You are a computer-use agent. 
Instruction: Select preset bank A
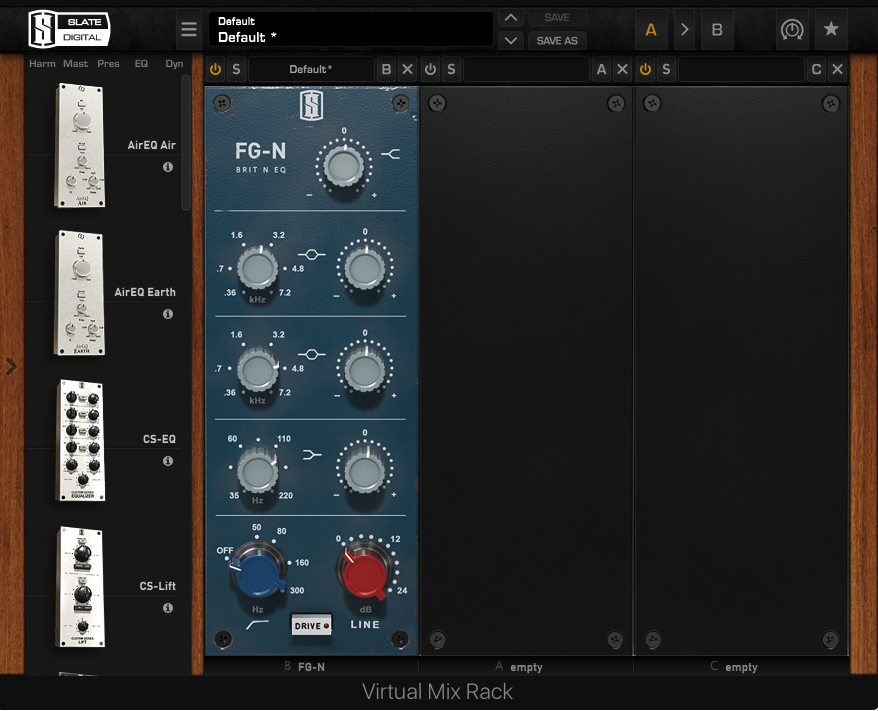(651, 29)
